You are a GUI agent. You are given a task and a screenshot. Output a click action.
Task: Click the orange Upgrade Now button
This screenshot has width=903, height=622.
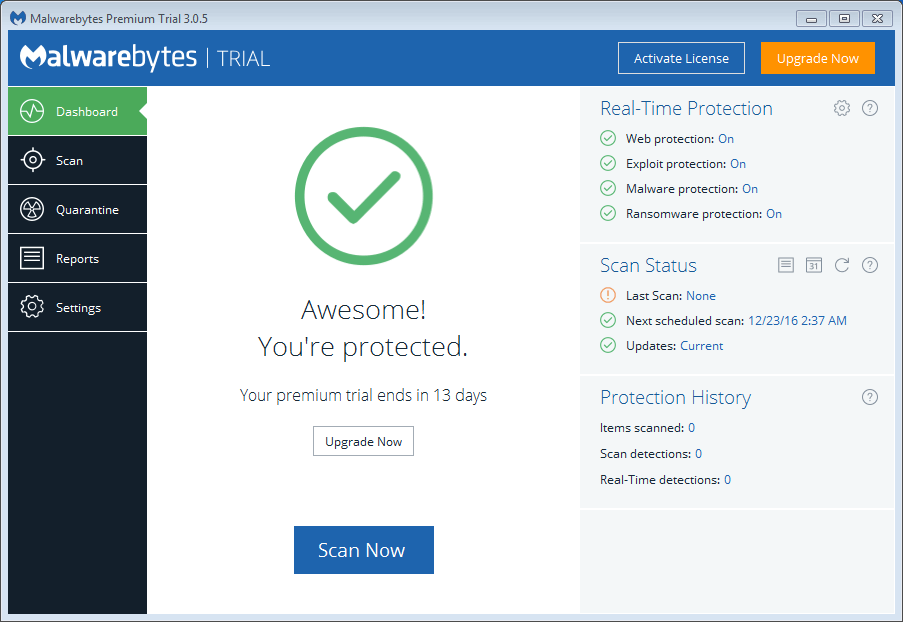(817, 58)
